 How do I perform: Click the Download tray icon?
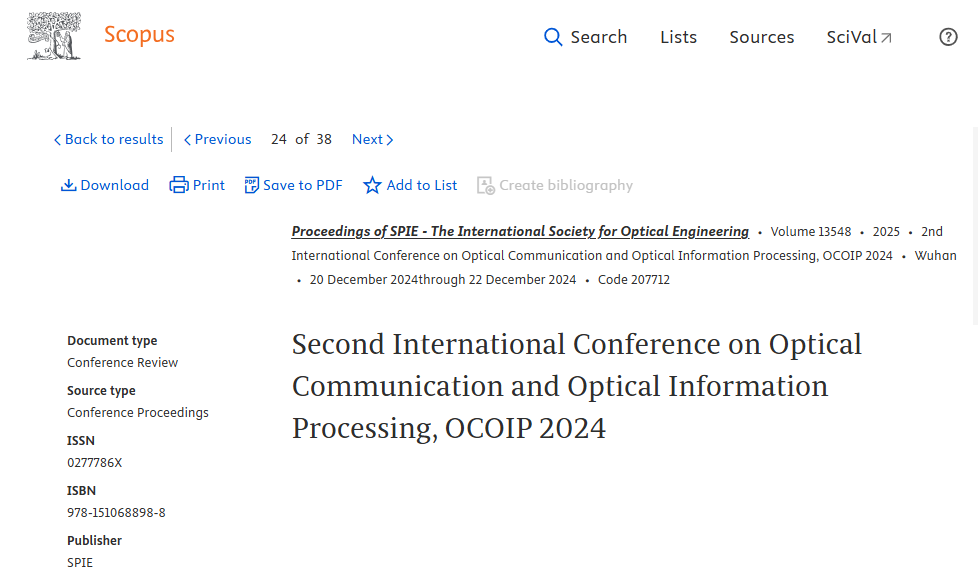coord(68,185)
